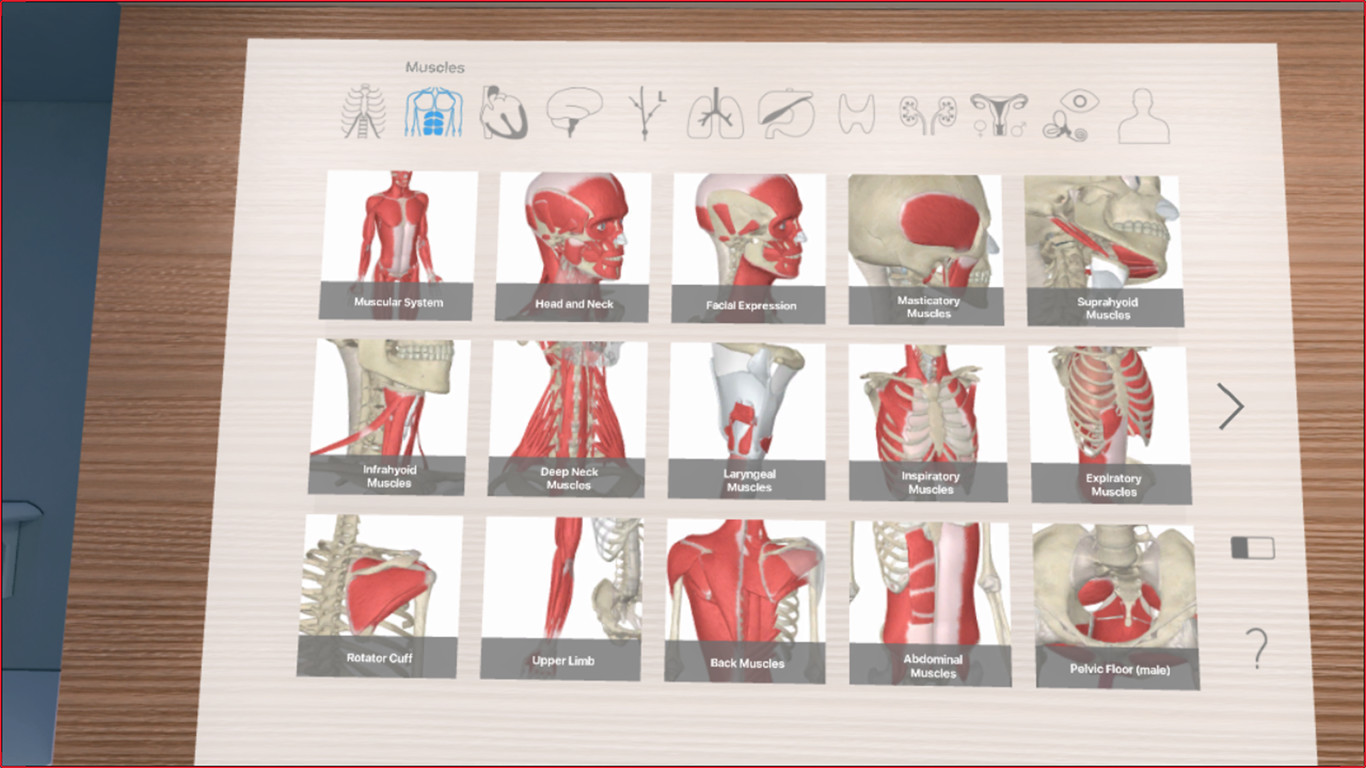Viewport: 1366px width, 768px height.
Task: Open the thyroid endocrine system icon
Action: [x=857, y=116]
